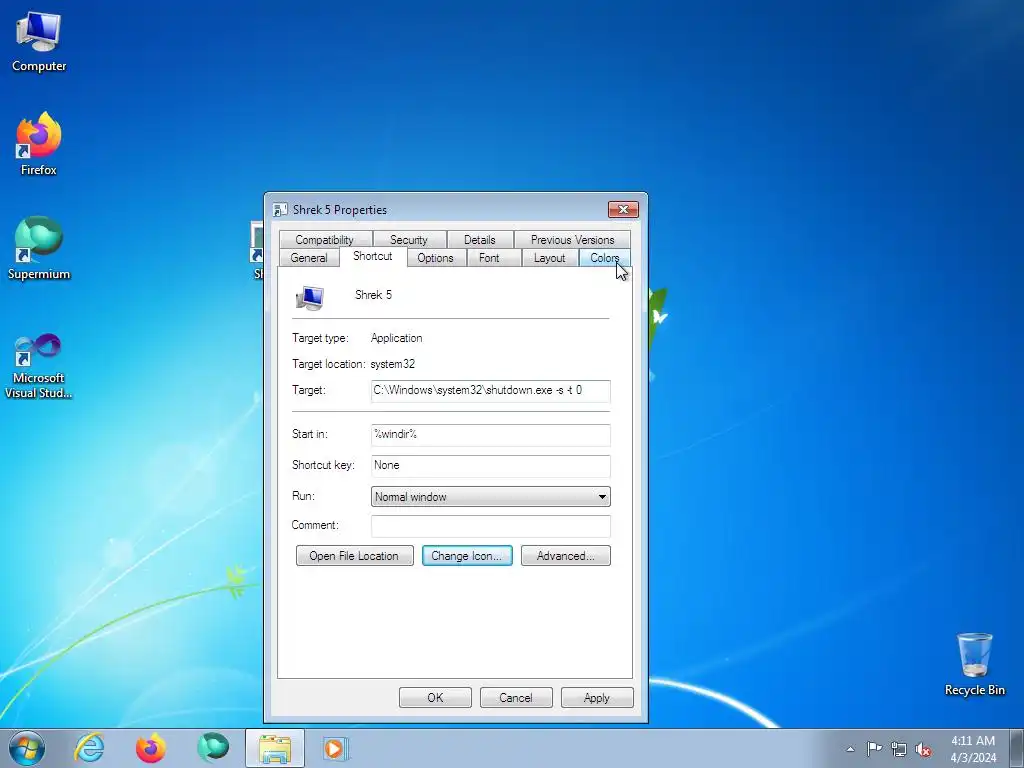Click the 'Shrek 5' name text in dialog
Image resolution: width=1024 pixels, height=768 pixels.
(374, 295)
